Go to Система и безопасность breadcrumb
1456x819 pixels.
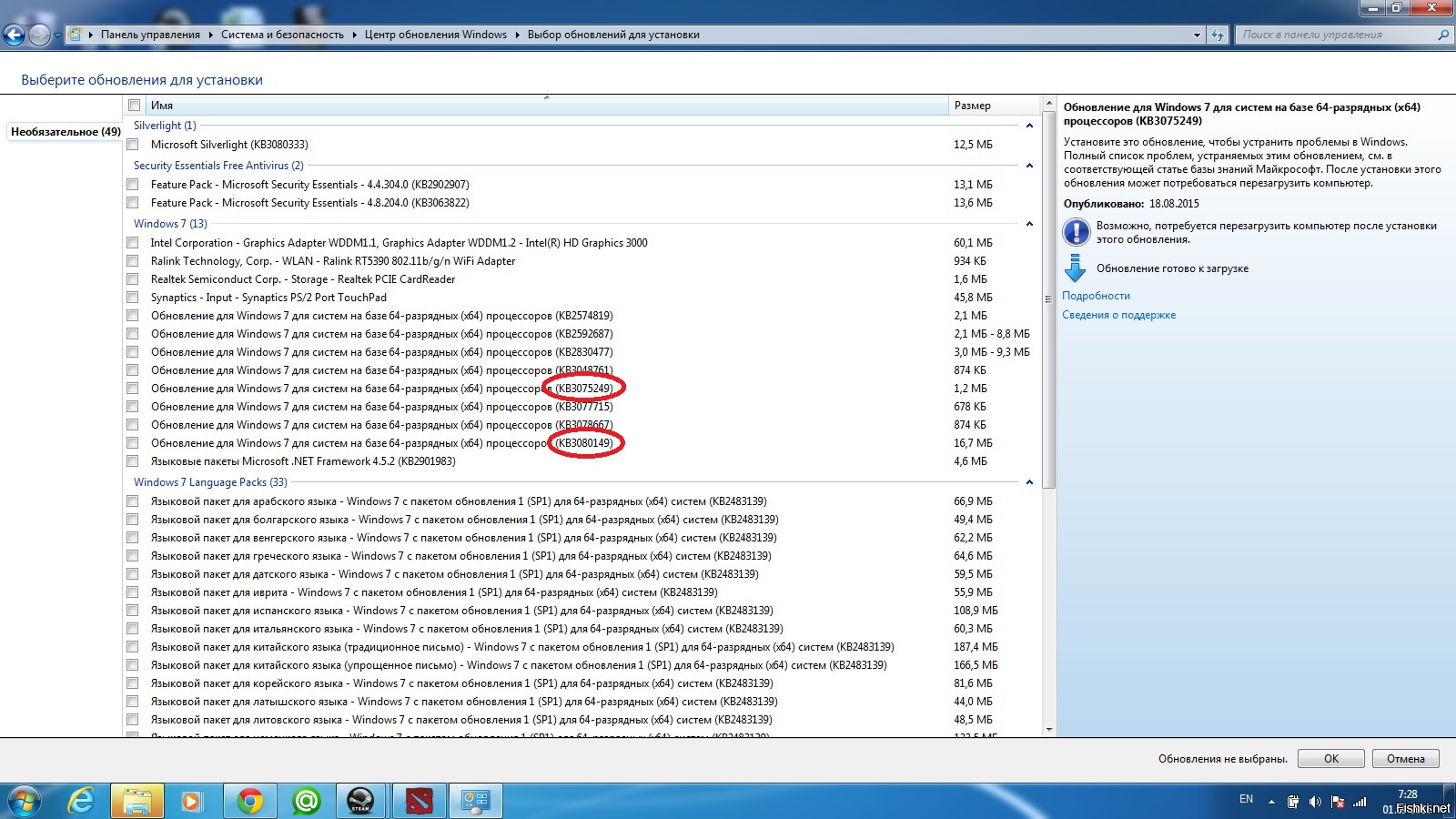(x=282, y=35)
